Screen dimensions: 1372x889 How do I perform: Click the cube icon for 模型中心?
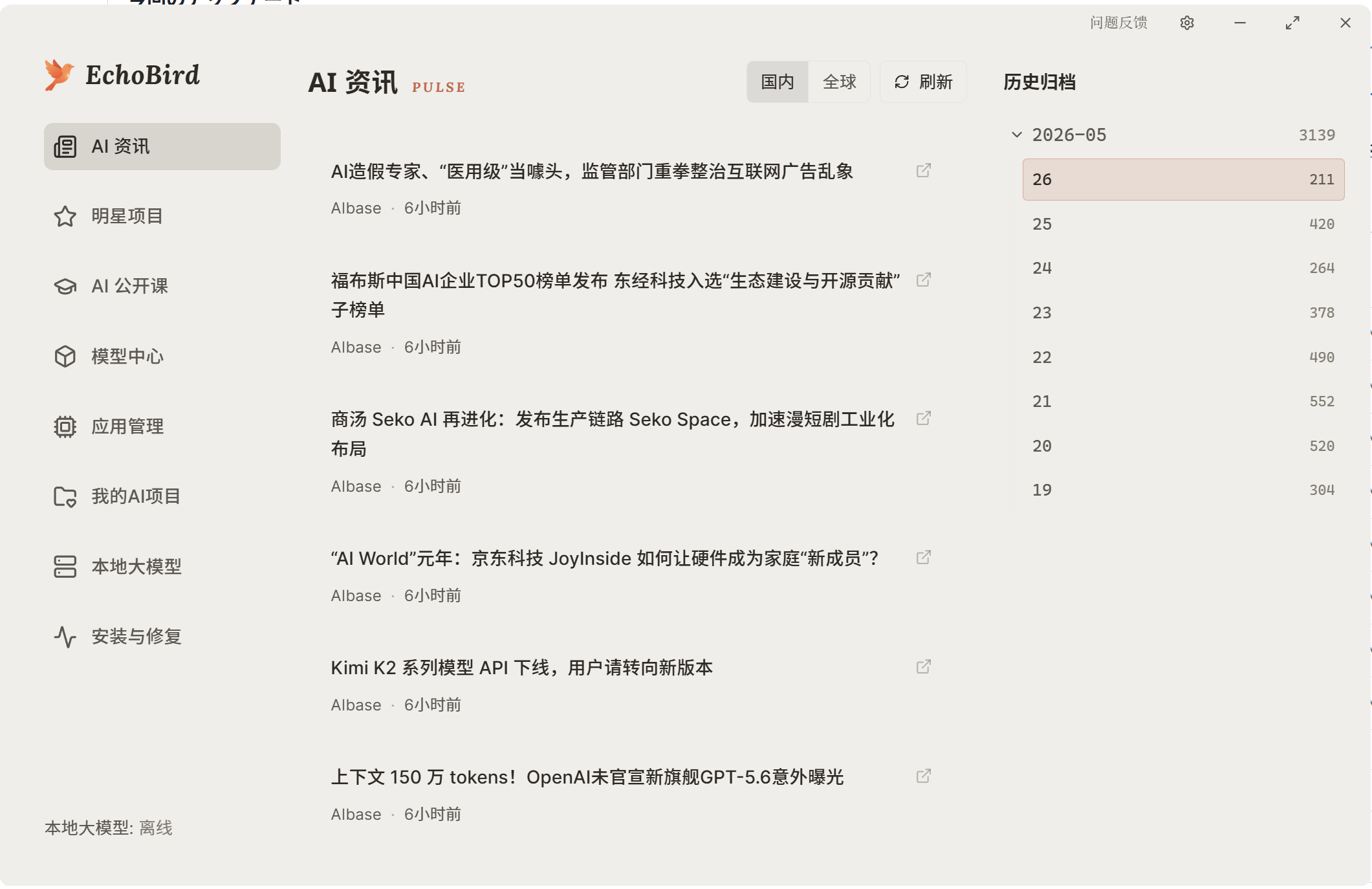(x=65, y=357)
